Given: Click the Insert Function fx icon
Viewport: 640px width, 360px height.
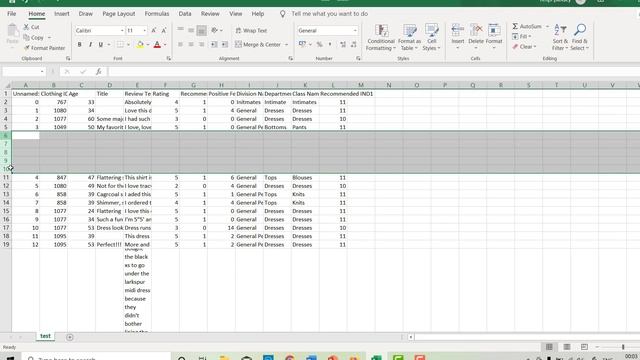Looking at the screenshot, I should pos(98,72).
